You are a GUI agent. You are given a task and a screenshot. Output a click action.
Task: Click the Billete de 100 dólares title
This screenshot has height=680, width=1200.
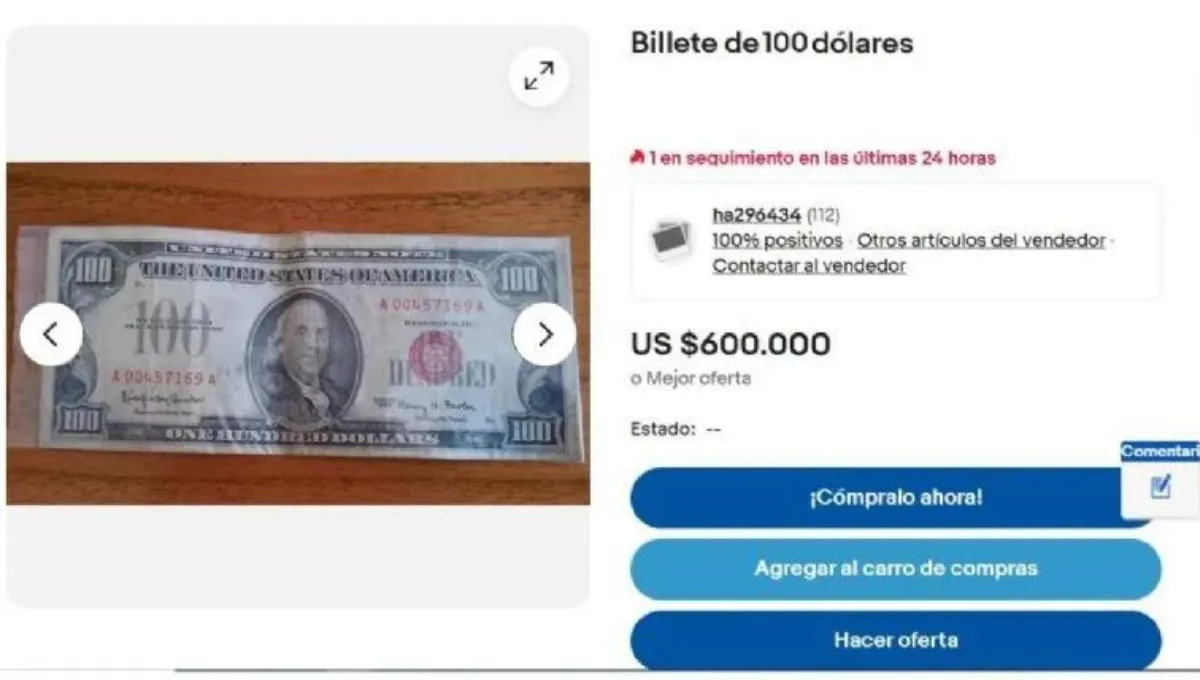click(772, 44)
